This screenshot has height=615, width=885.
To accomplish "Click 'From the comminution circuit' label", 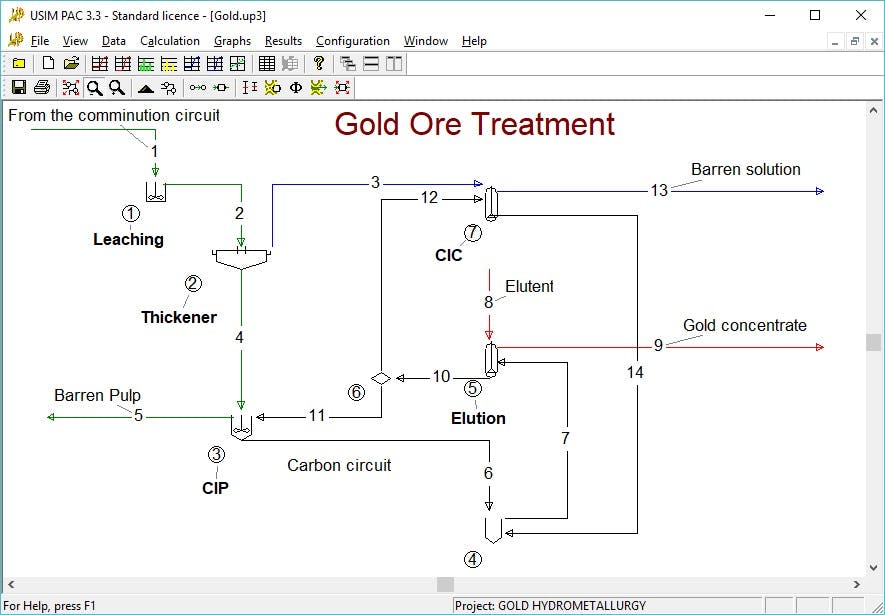I will (114, 116).
